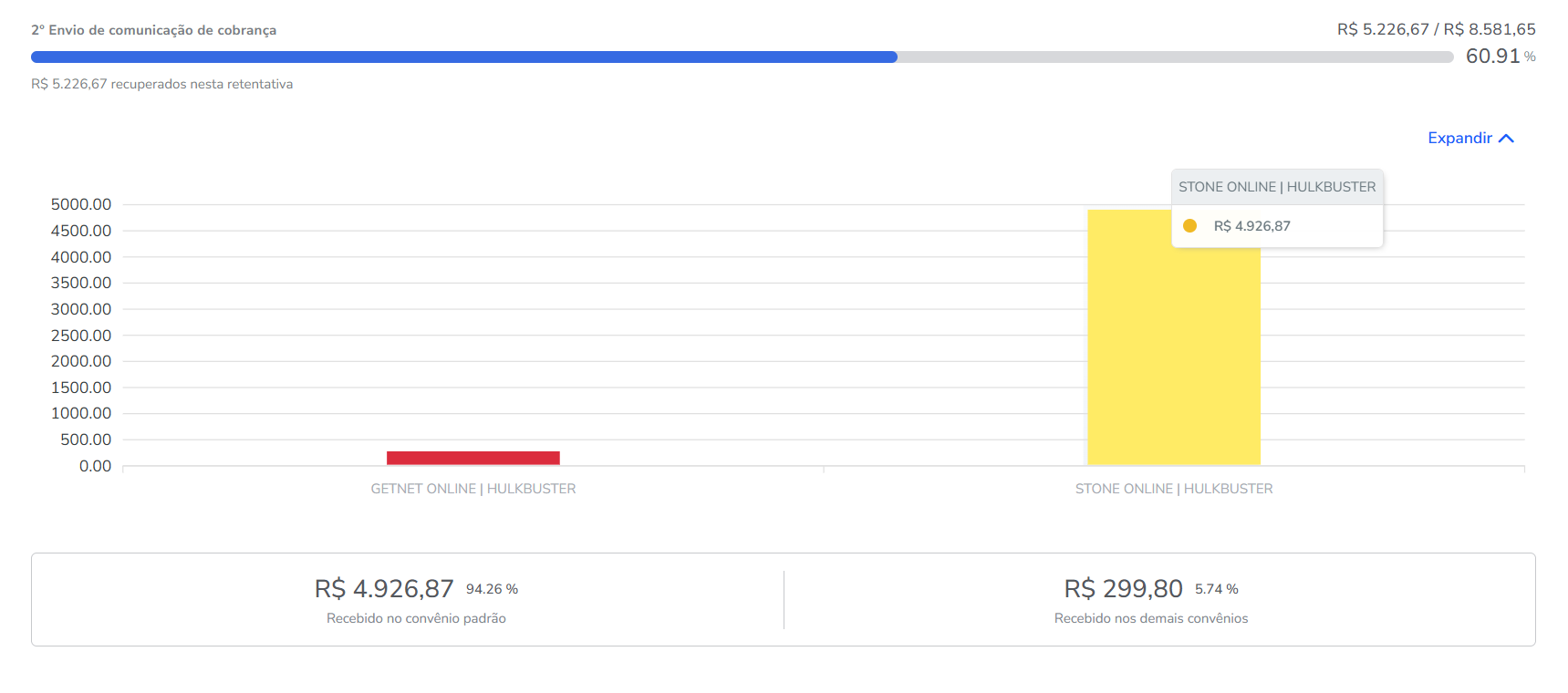This screenshot has width=1568, height=693.
Task: Select the red GETNET ONLINE bar
Action: pyautogui.click(x=472, y=458)
